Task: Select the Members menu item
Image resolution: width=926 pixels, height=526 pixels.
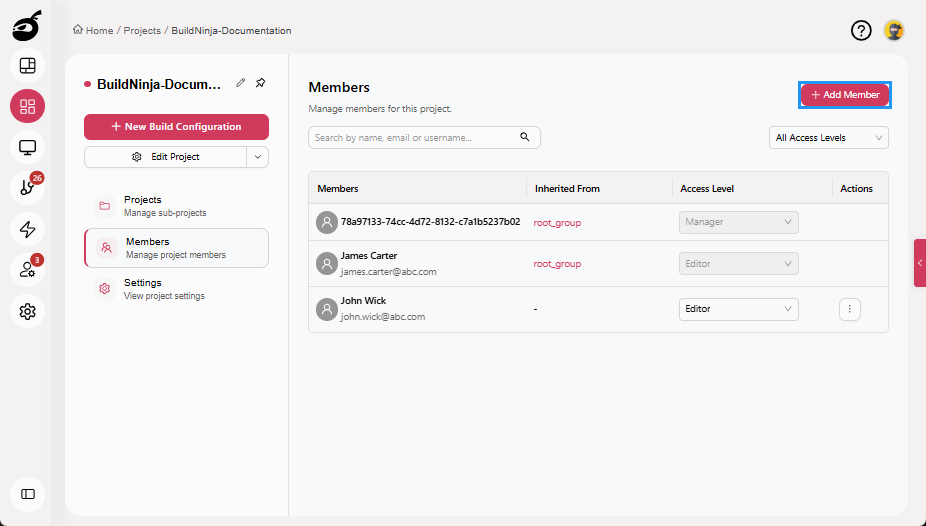Action: 176,248
